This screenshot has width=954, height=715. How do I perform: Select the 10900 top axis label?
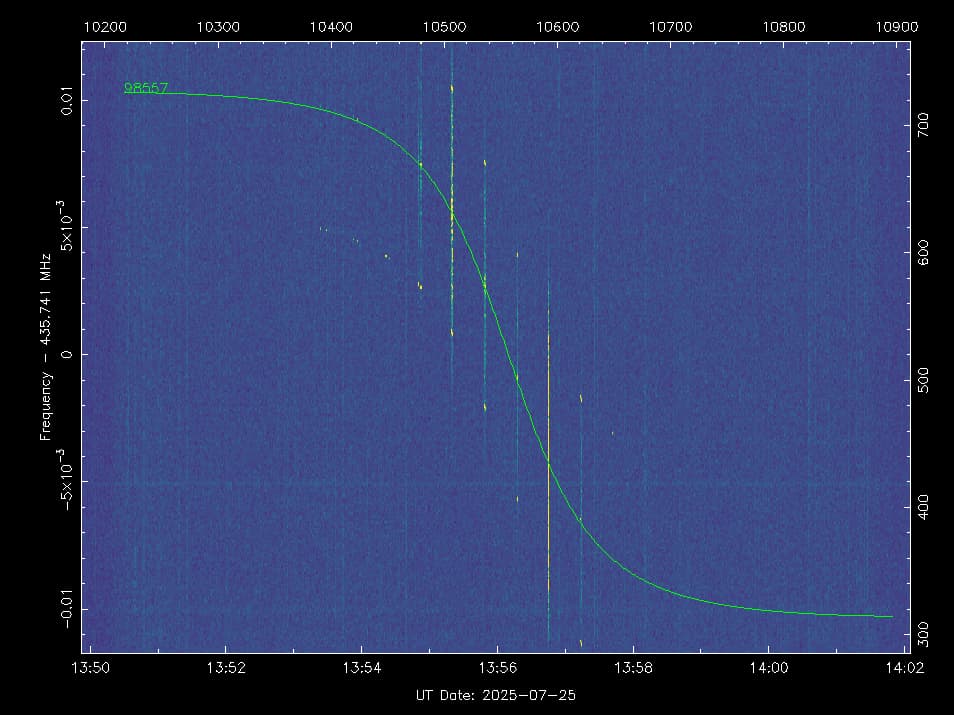pyautogui.click(x=895, y=27)
